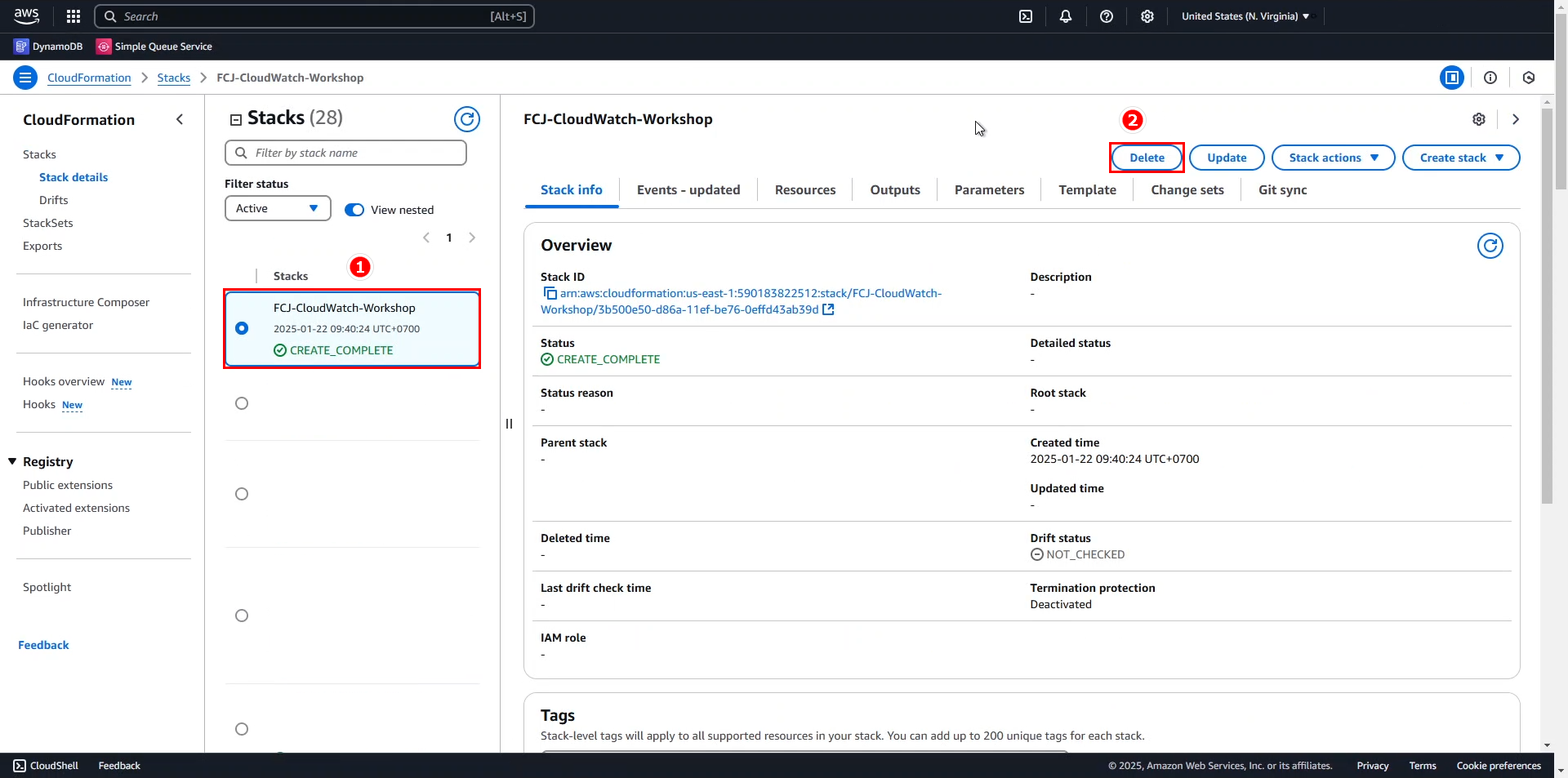The height and width of the screenshot is (778, 1568).
Task: Toggle the split panel view icon
Action: click(1452, 78)
